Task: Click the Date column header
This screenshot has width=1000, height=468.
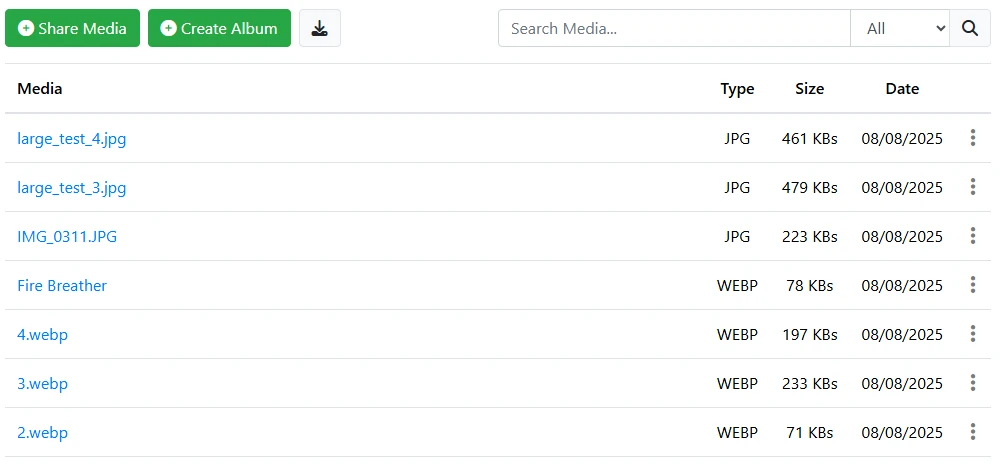Action: (x=902, y=89)
